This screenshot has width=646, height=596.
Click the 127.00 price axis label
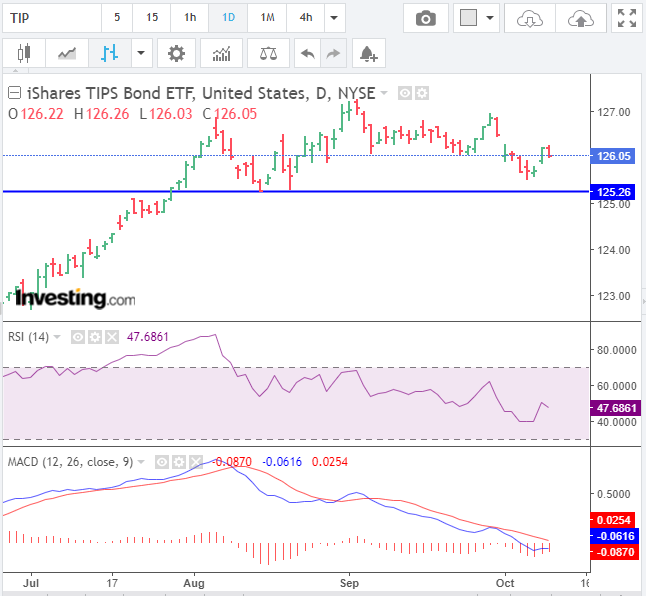614,112
